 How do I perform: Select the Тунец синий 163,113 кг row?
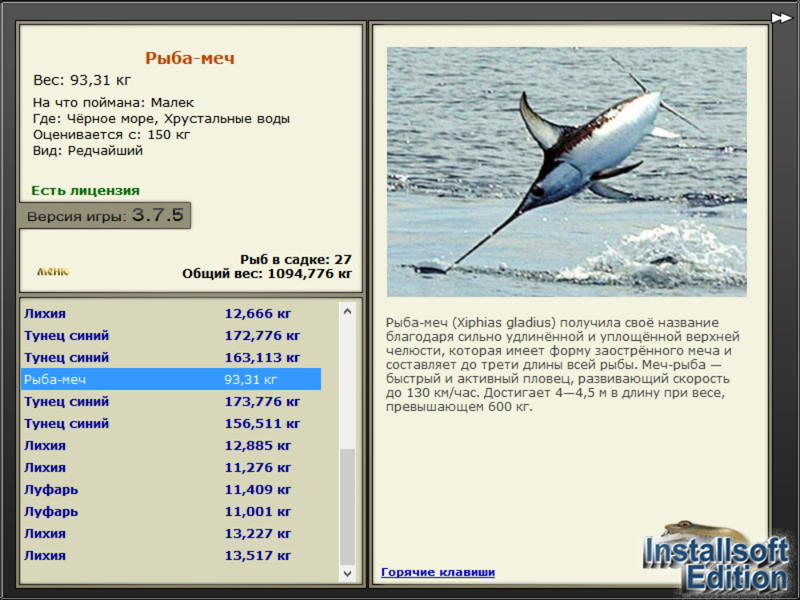pos(171,357)
